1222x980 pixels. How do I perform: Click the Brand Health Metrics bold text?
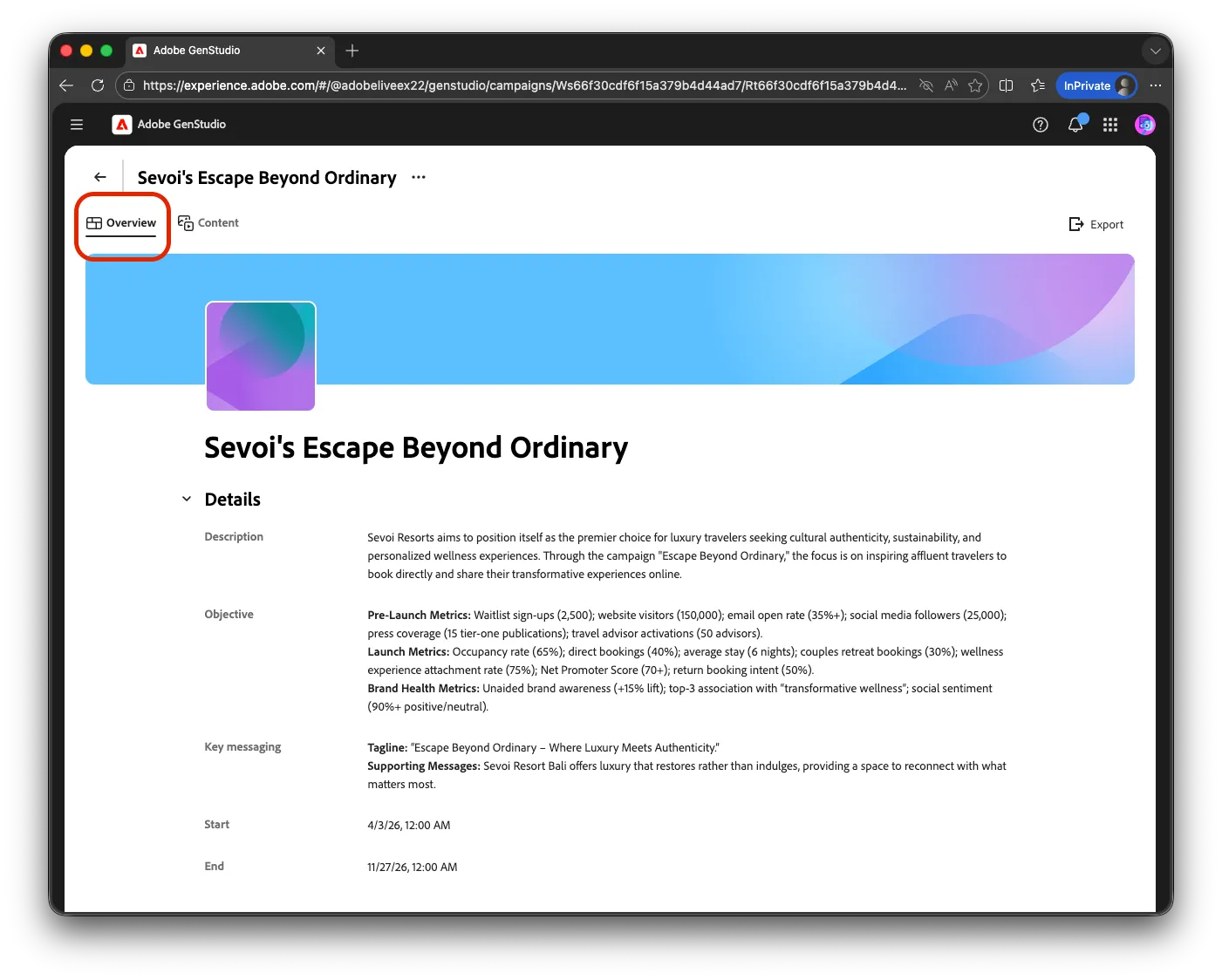tap(423, 689)
